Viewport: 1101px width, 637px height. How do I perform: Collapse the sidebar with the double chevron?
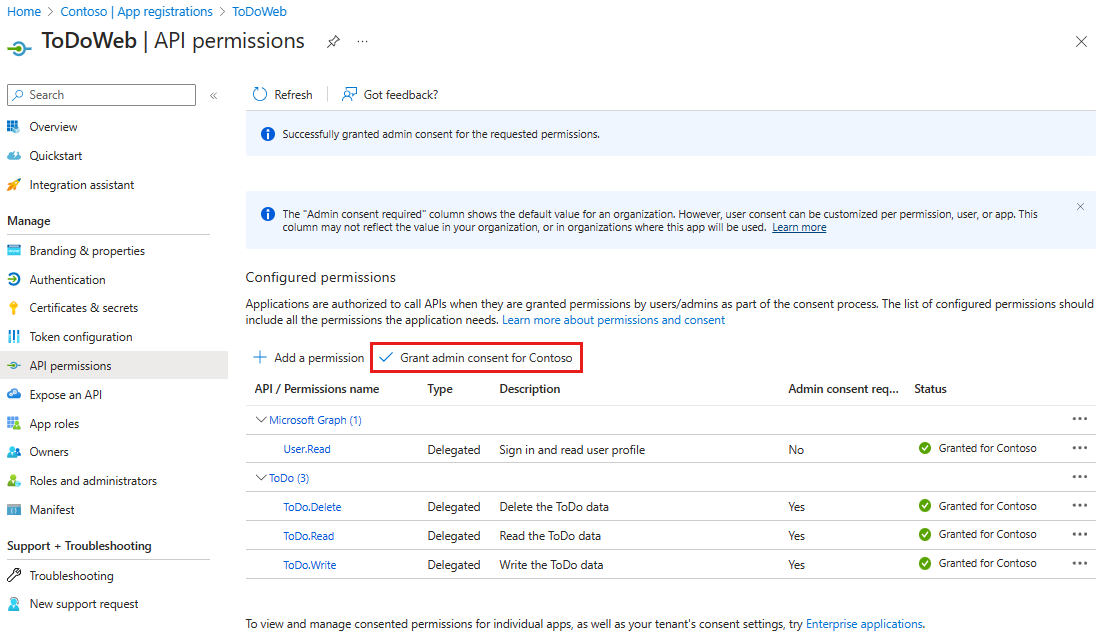click(213, 96)
